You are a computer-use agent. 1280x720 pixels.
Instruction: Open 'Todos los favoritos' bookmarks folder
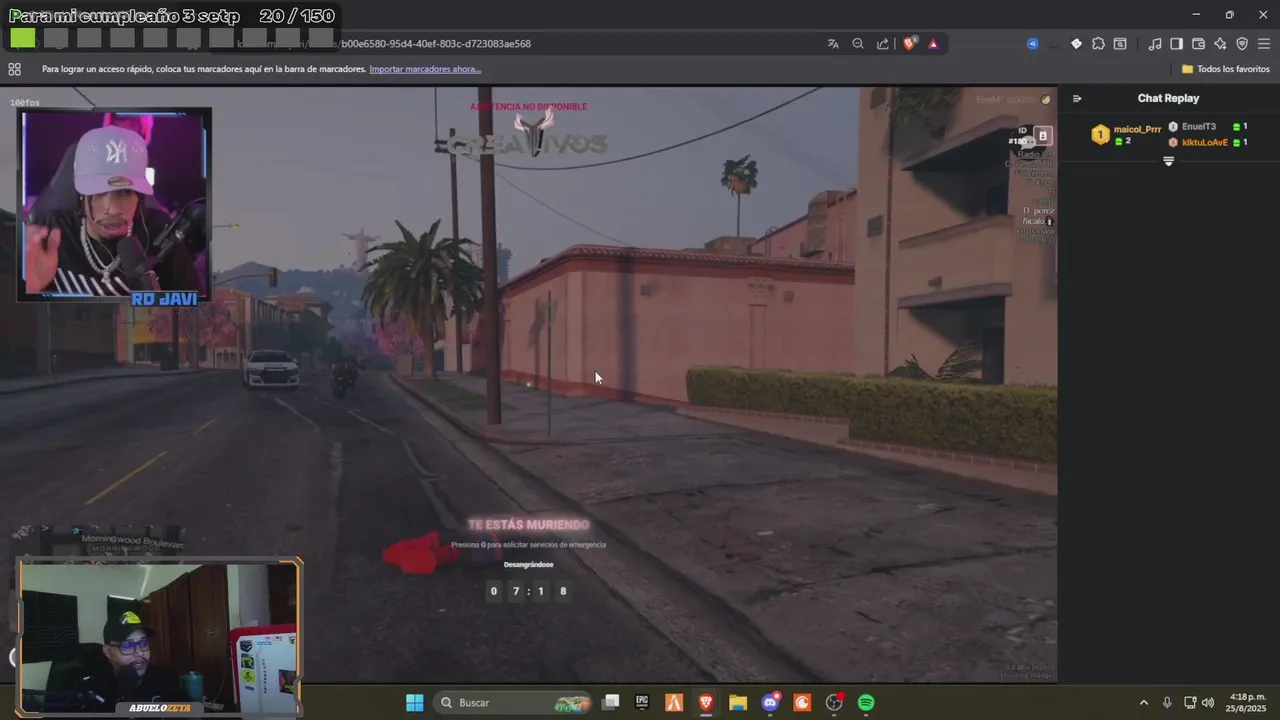point(1226,69)
